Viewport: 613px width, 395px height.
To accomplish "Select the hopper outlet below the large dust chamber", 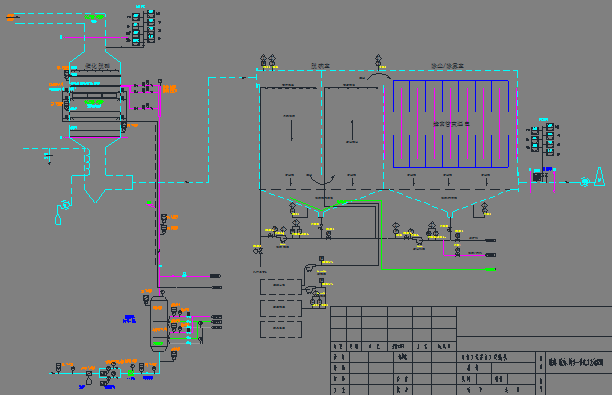I will (x=450, y=214).
